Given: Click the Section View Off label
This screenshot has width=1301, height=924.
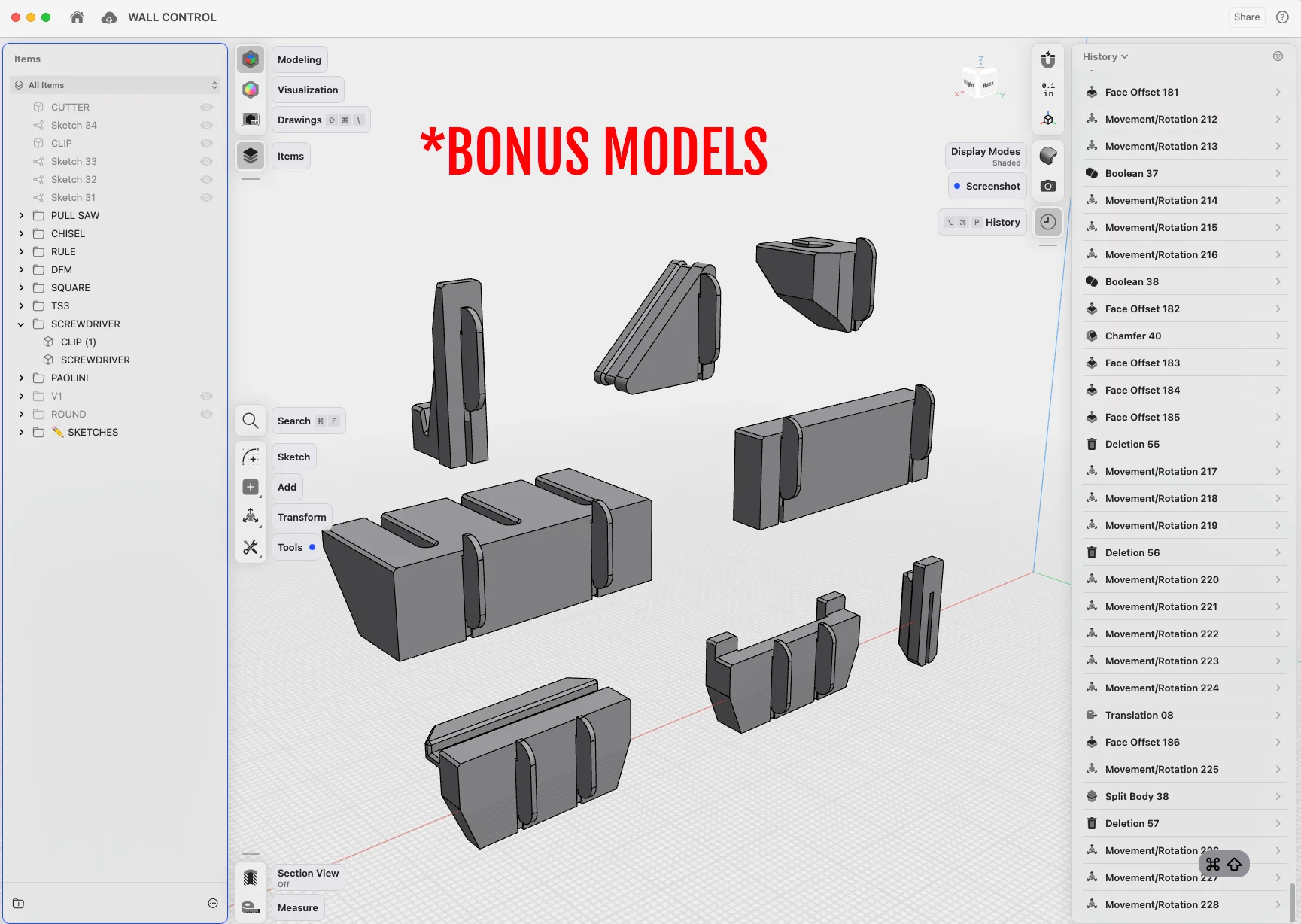Looking at the screenshot, I should coord(308,877).
